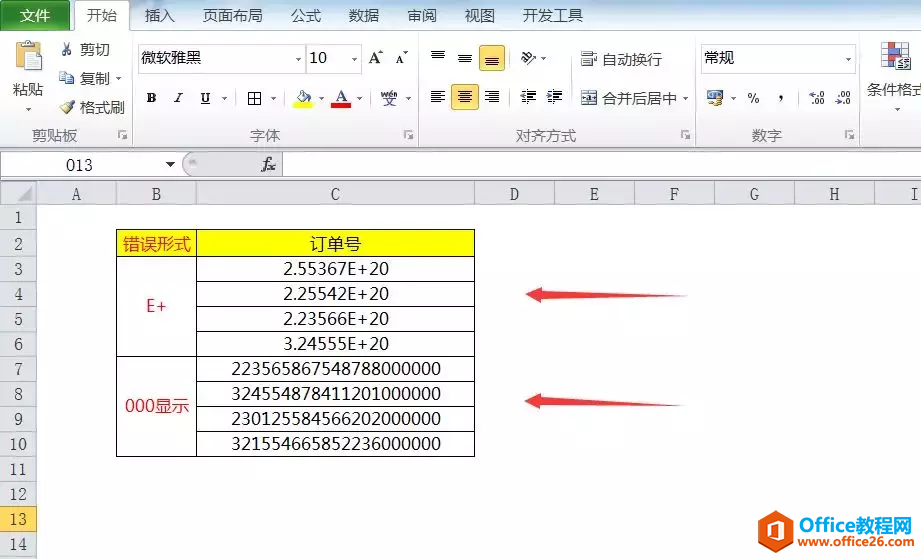Image resolution: width=921 pixels, height=559 pixels.
Task: Select column C header
Action: [x=335, y=194]
